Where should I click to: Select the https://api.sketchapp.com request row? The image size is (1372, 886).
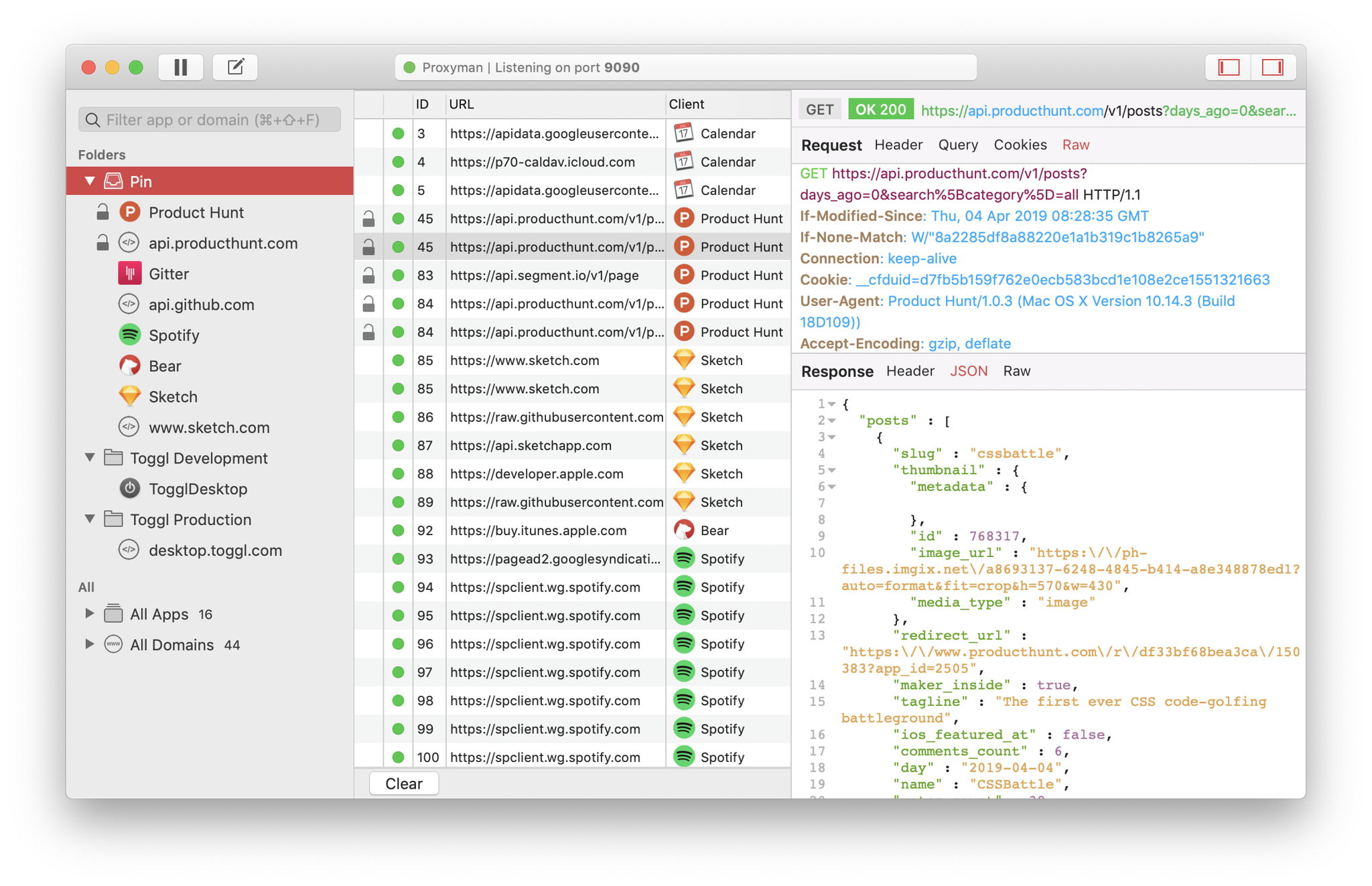[572, 445]
